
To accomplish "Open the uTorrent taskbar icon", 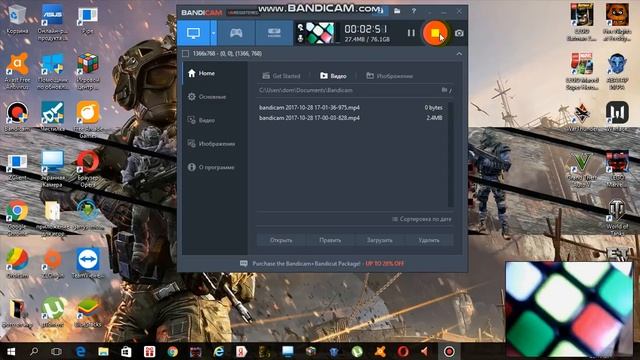I will [357, 351].
